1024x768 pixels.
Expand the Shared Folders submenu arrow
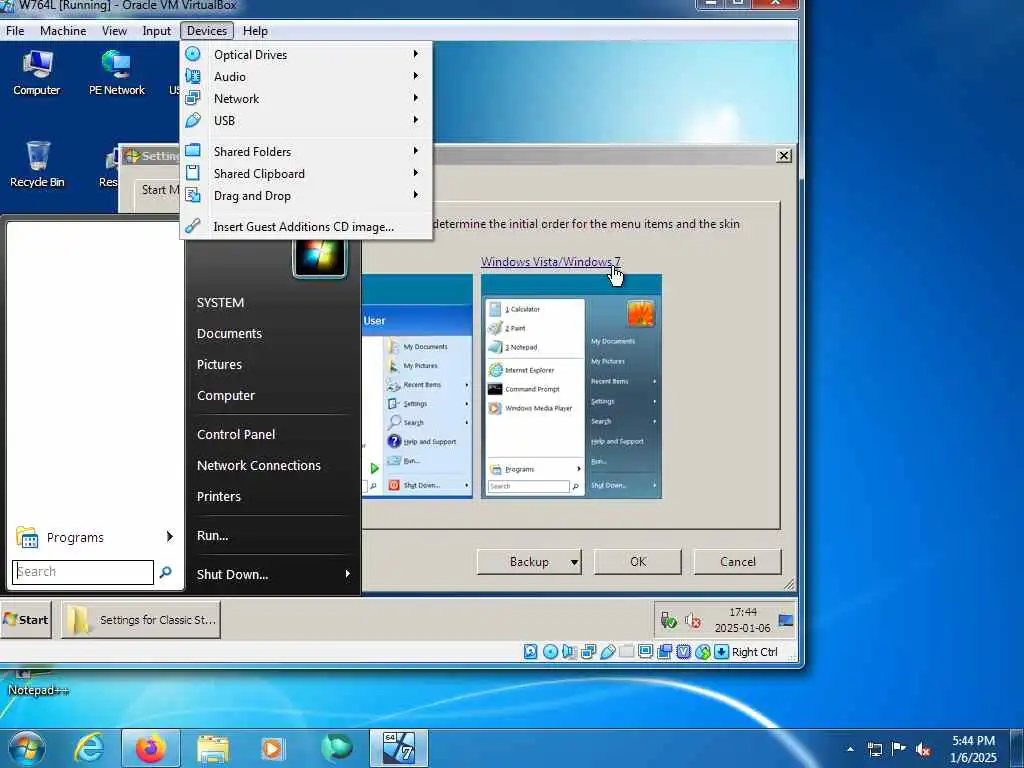tap(415, 151)
